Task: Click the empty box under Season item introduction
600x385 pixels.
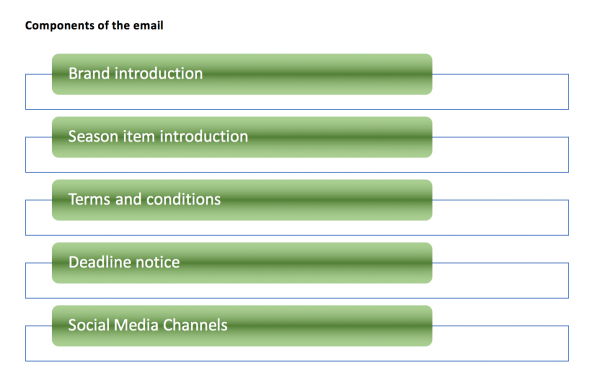Action: point(297,165)
